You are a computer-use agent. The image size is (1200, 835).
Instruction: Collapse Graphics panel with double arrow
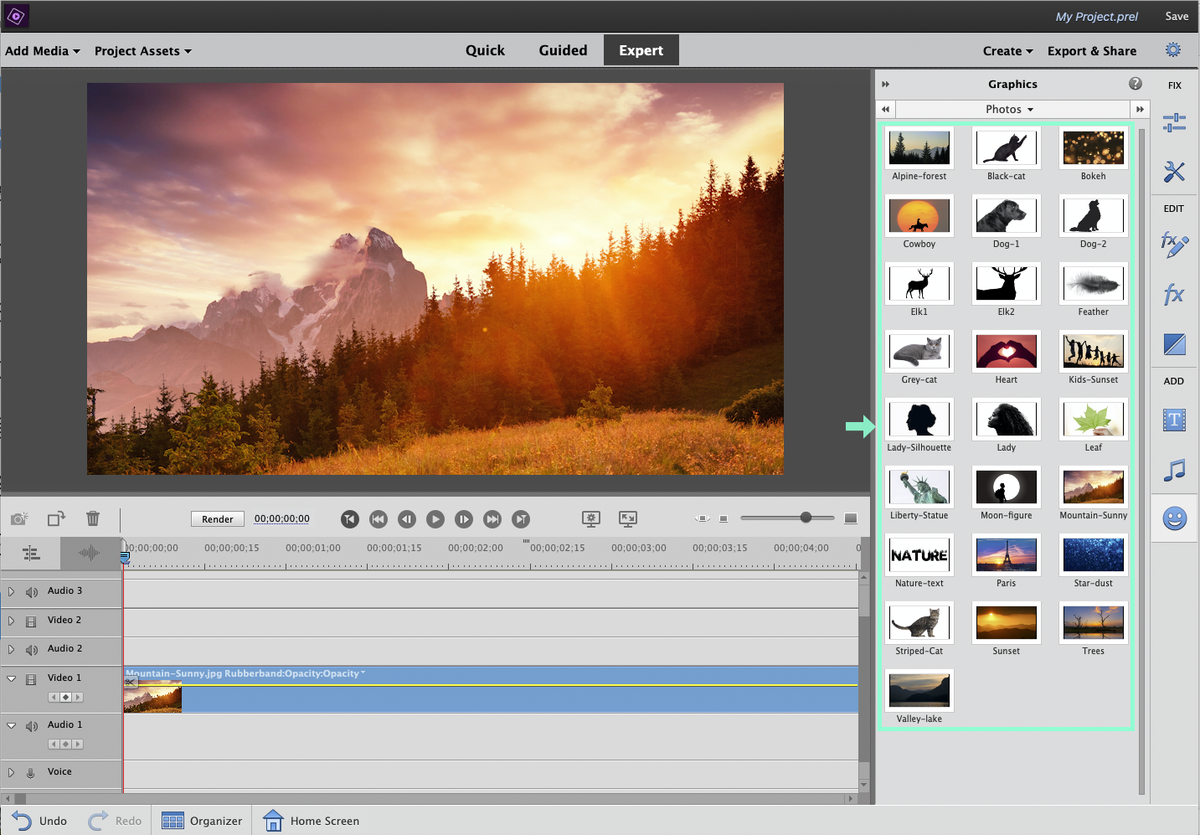click(x=885, y=84)
